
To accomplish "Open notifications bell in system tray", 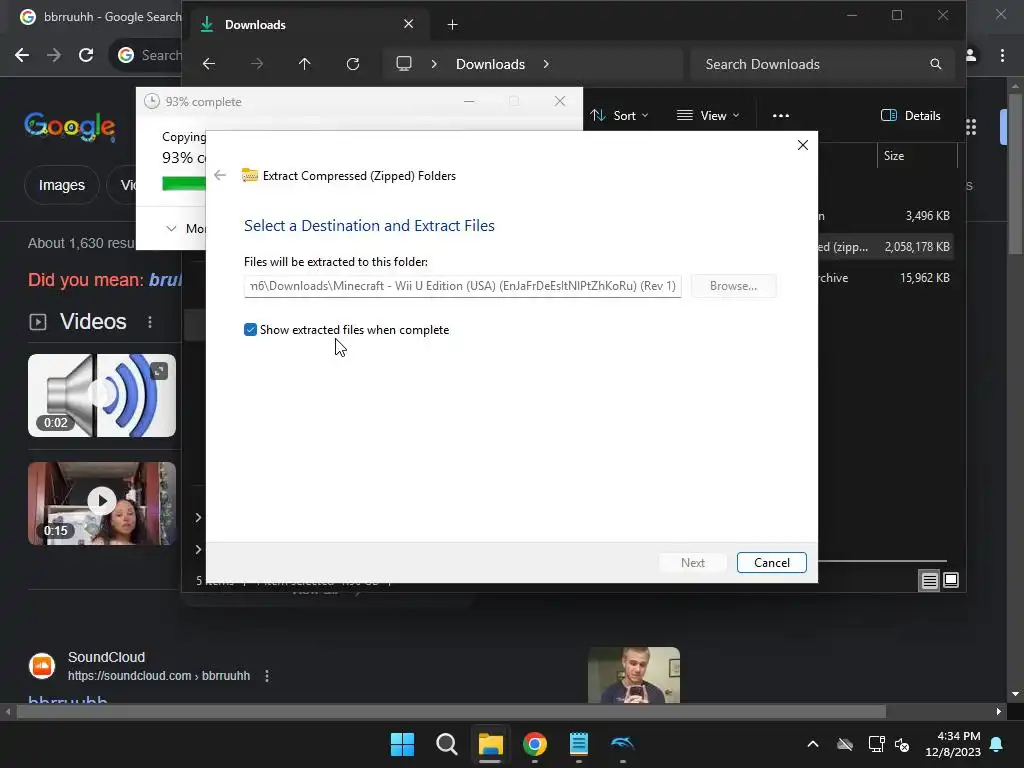I will [x=997, y=744].
